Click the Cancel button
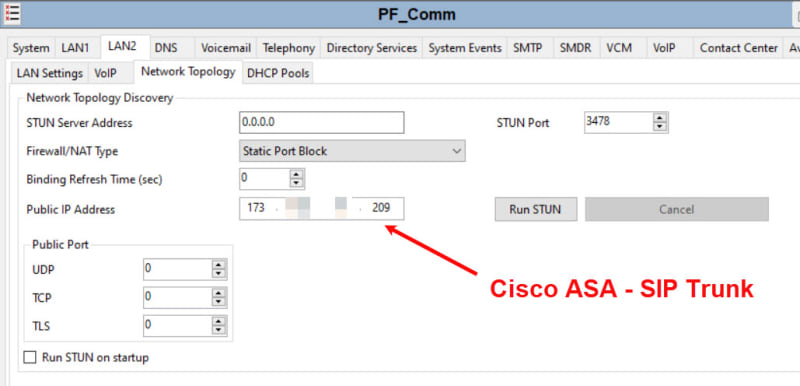Image resolution: width=800 pixels, height=386 pixels. [677, 209]
